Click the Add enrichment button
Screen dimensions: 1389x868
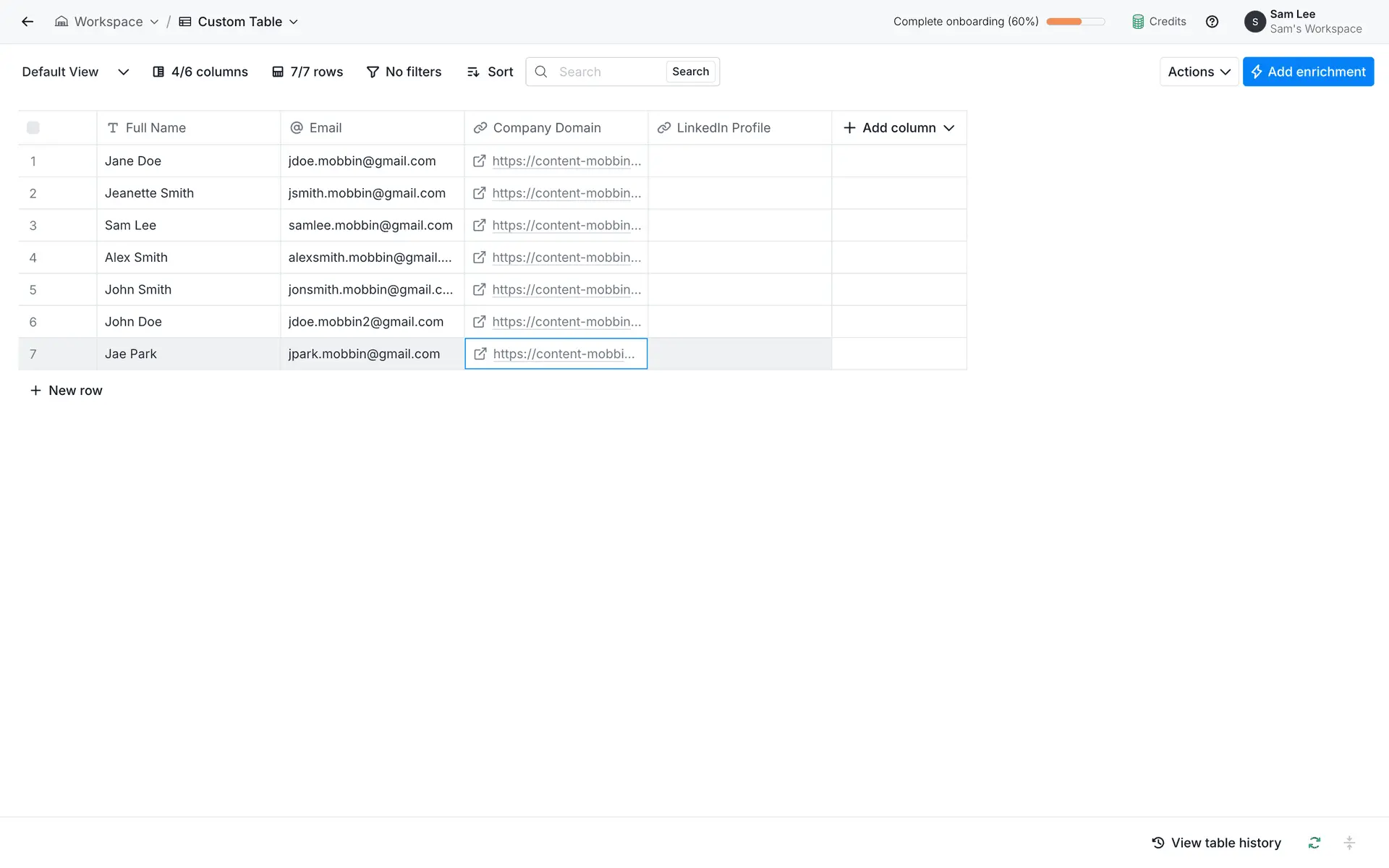1308,72
